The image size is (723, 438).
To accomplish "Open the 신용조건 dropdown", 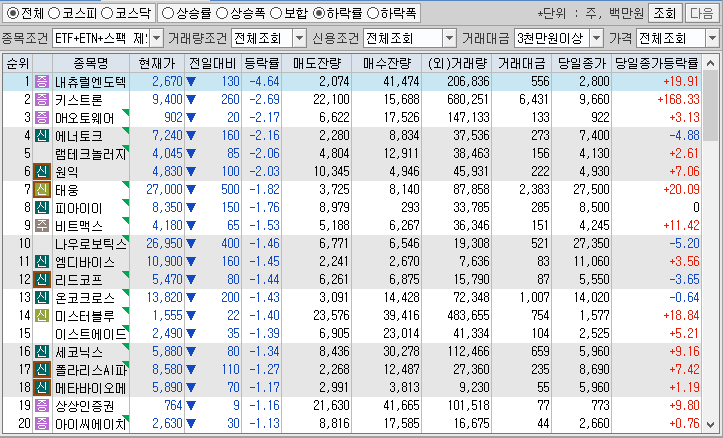I will click(450, 38).
